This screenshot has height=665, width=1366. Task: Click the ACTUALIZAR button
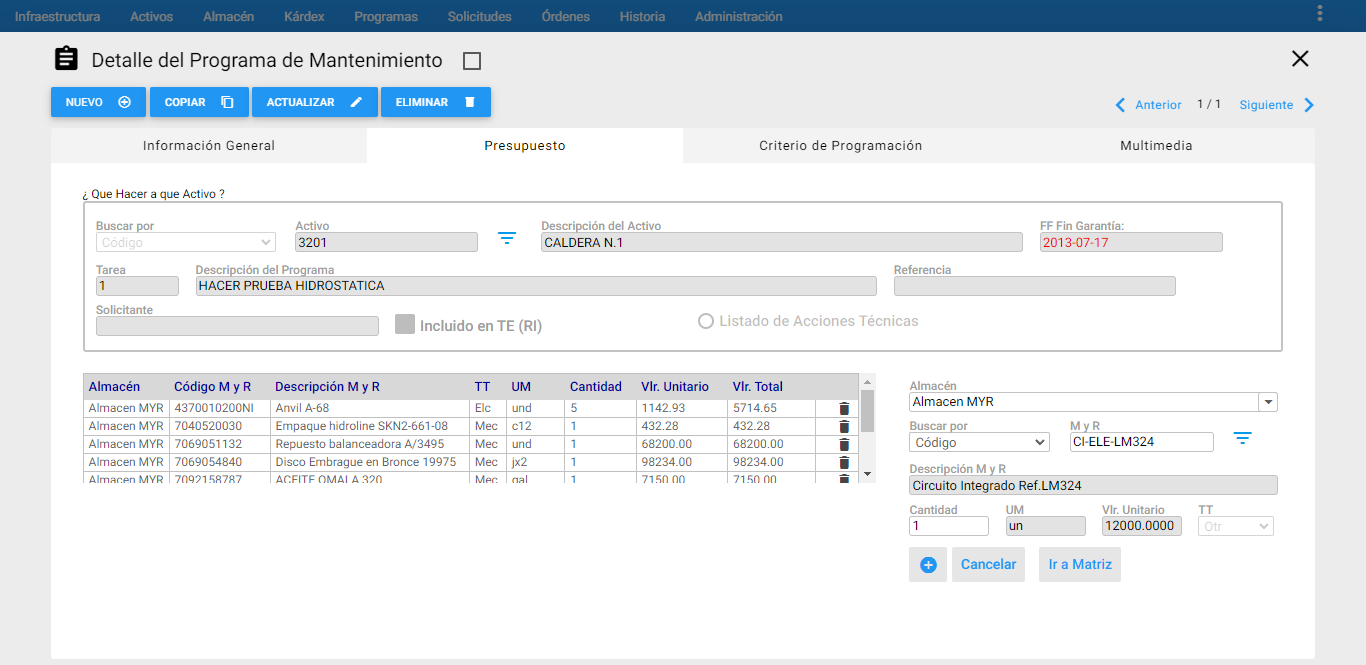coord(315,102)
